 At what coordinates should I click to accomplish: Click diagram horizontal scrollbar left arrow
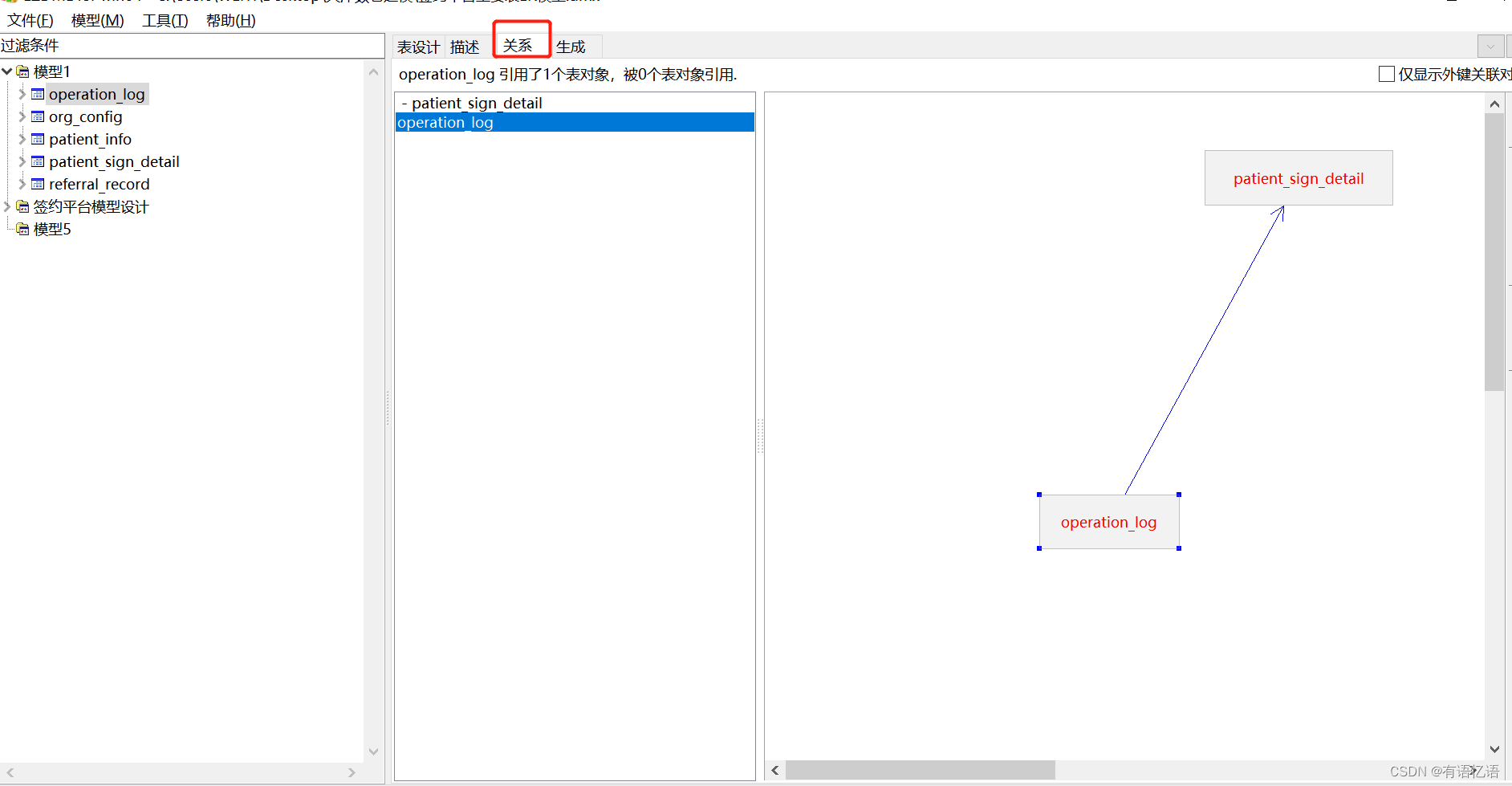click(775, 771)
